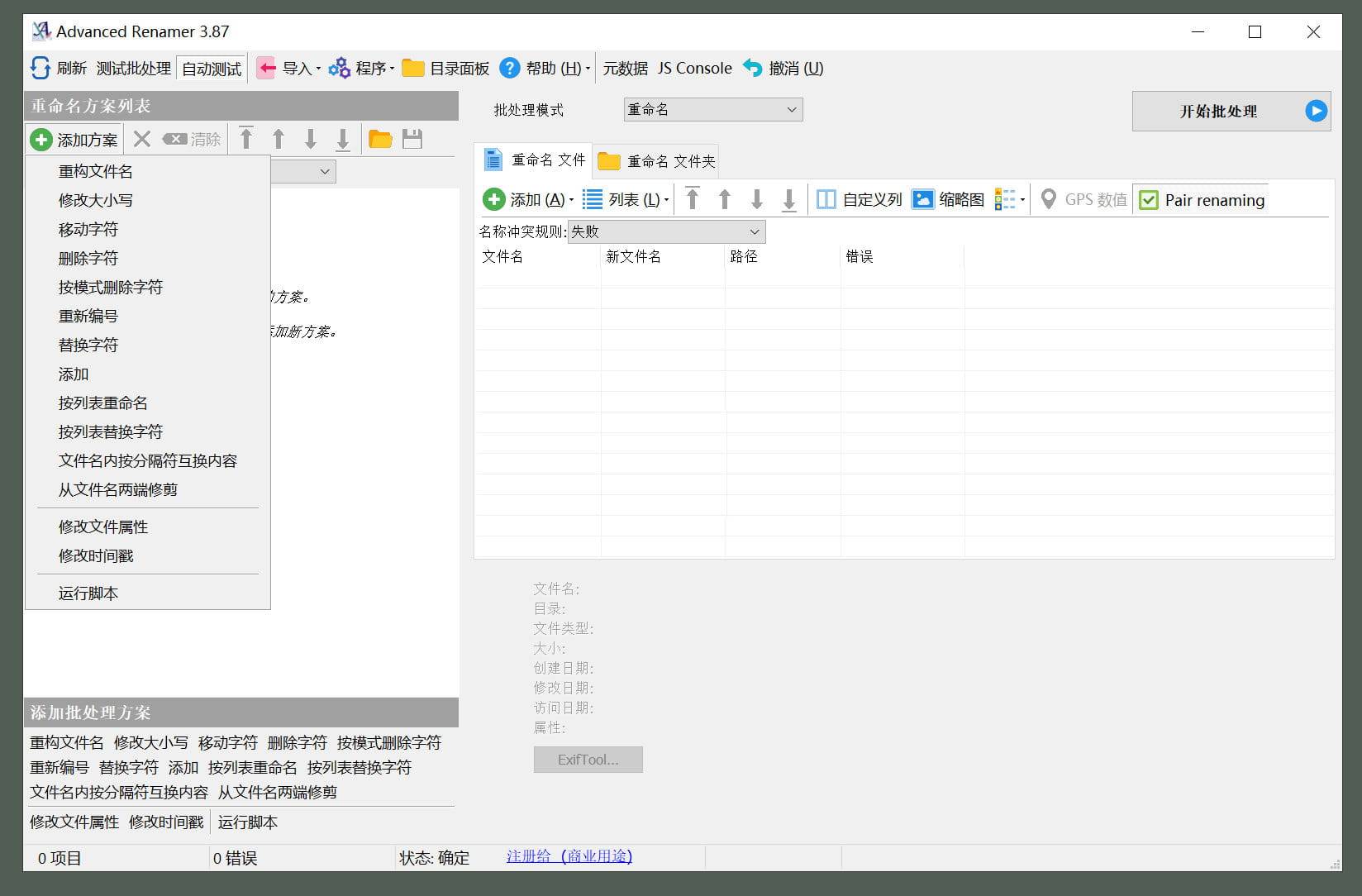Image resolution: width=1362 pixels, height=896 pixels.
Task: Click the 撤销 undo icon
Action: tap(753, 68)
